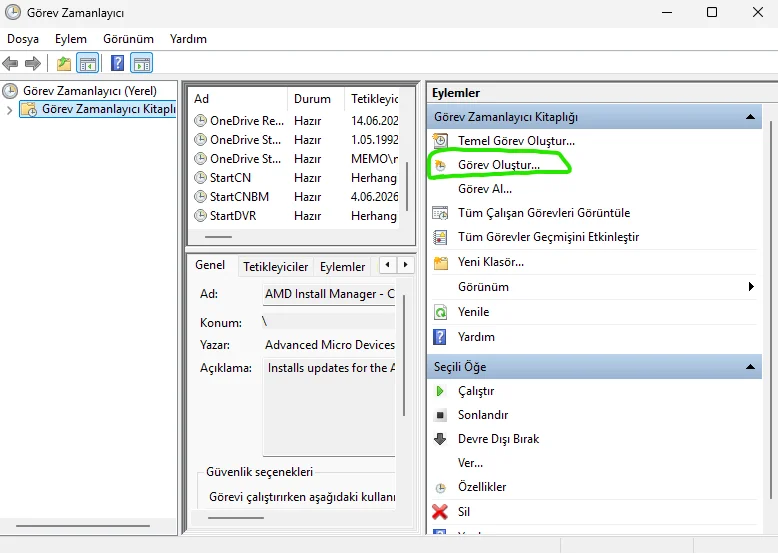Click the Tetikleyici column header
This screenshot has width=778, height=554.
[x=374, y=99]
